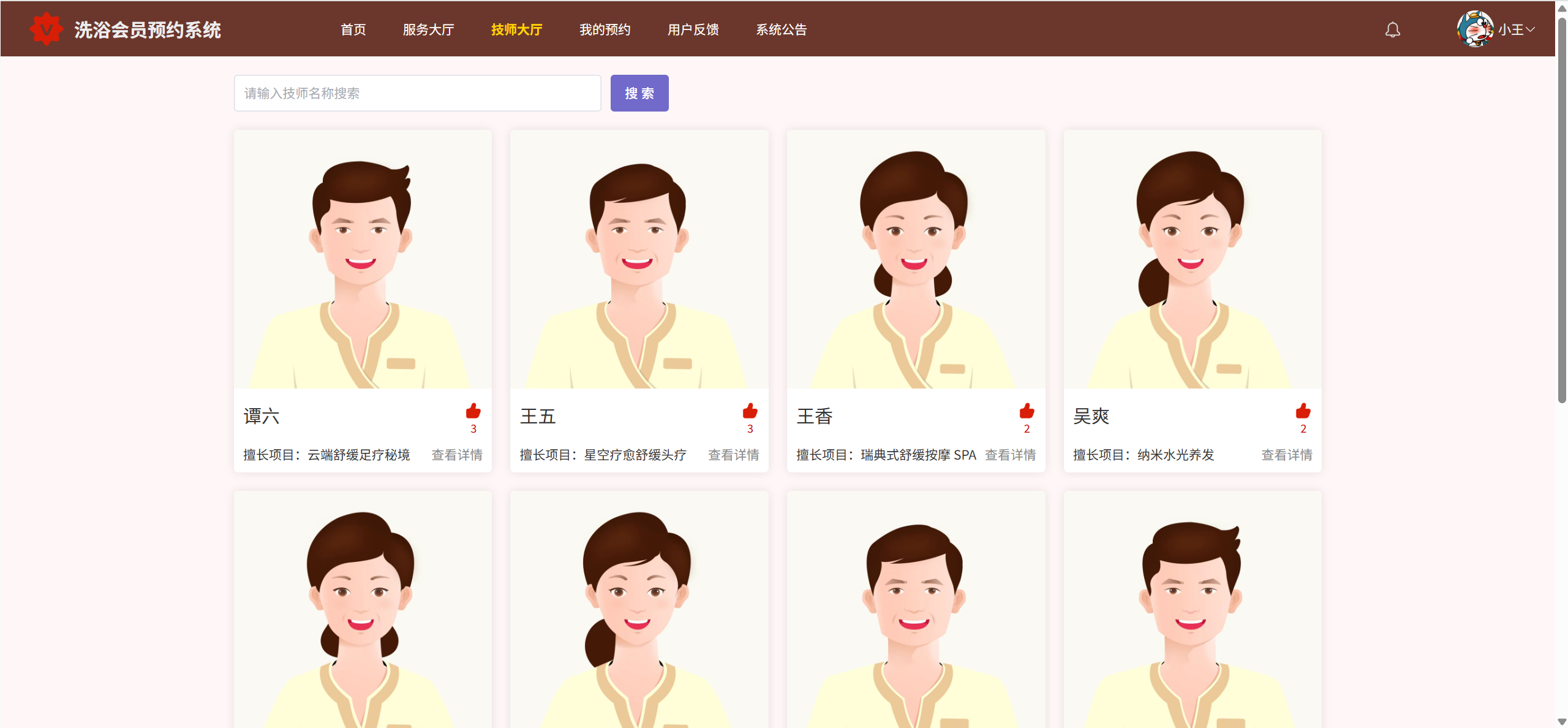Image resolution: width=1568 pixels, height=728 pixels.
Task: Click the user avatar picture
Action: pyautogui.click(x=1474, y=29)
